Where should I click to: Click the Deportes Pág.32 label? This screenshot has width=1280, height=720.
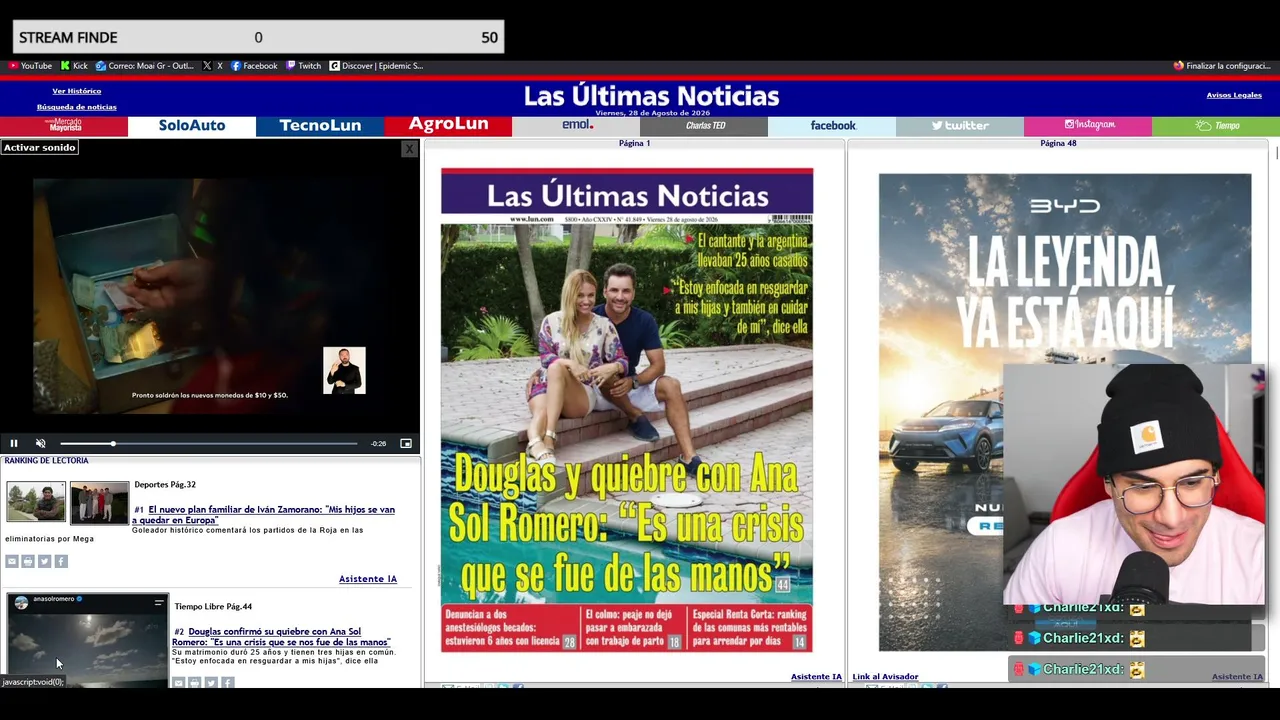[x=165, y=485]
